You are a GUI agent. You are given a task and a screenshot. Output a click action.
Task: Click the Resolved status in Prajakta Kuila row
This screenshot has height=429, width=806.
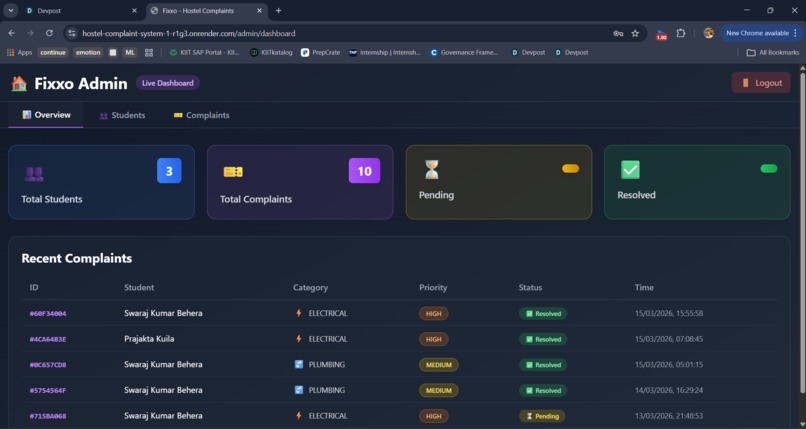click(x=543, y=339)
